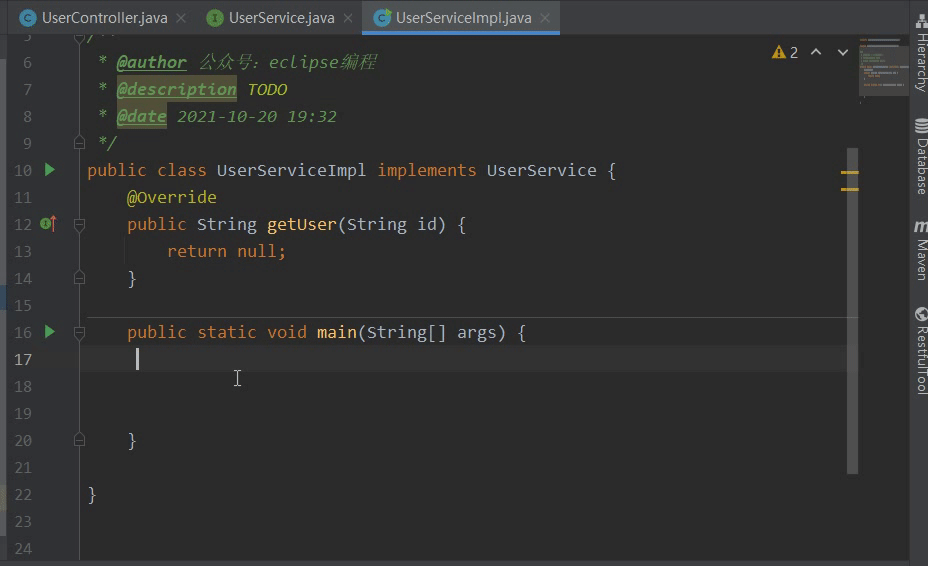Go to next highlighted error arrow

tap(843, 52)
